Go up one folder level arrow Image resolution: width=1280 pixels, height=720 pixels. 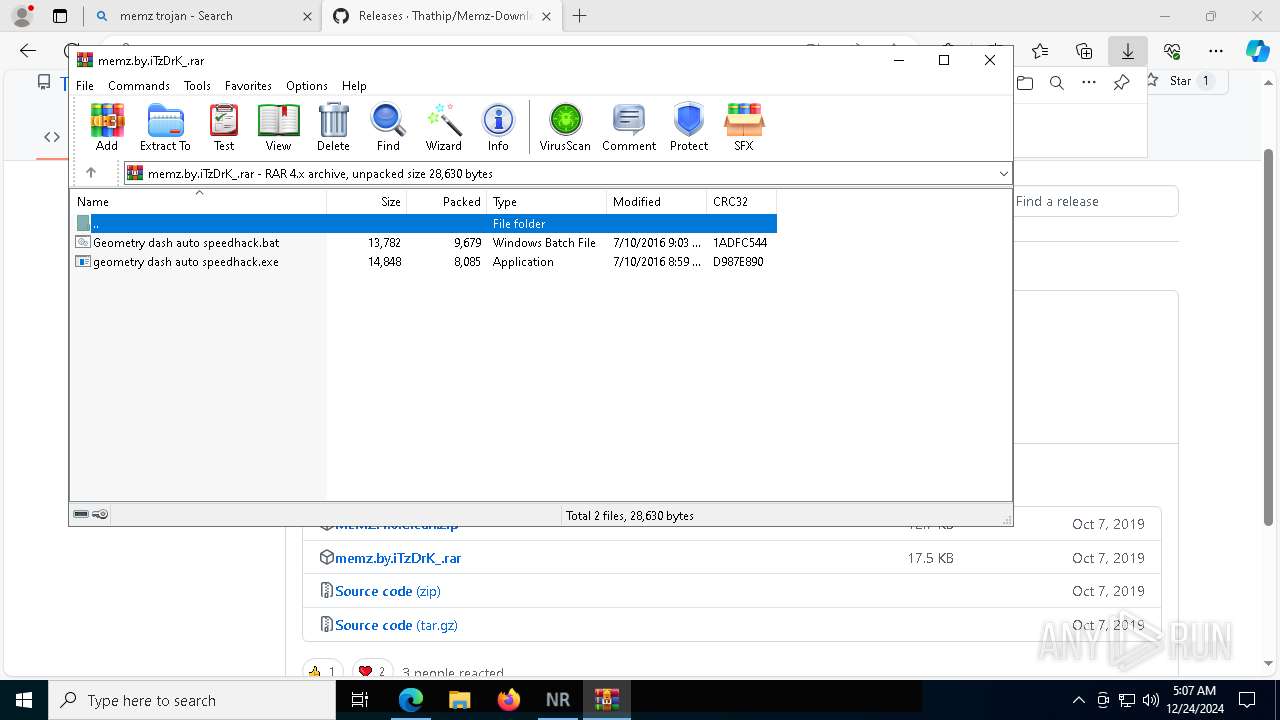[90, 173]
